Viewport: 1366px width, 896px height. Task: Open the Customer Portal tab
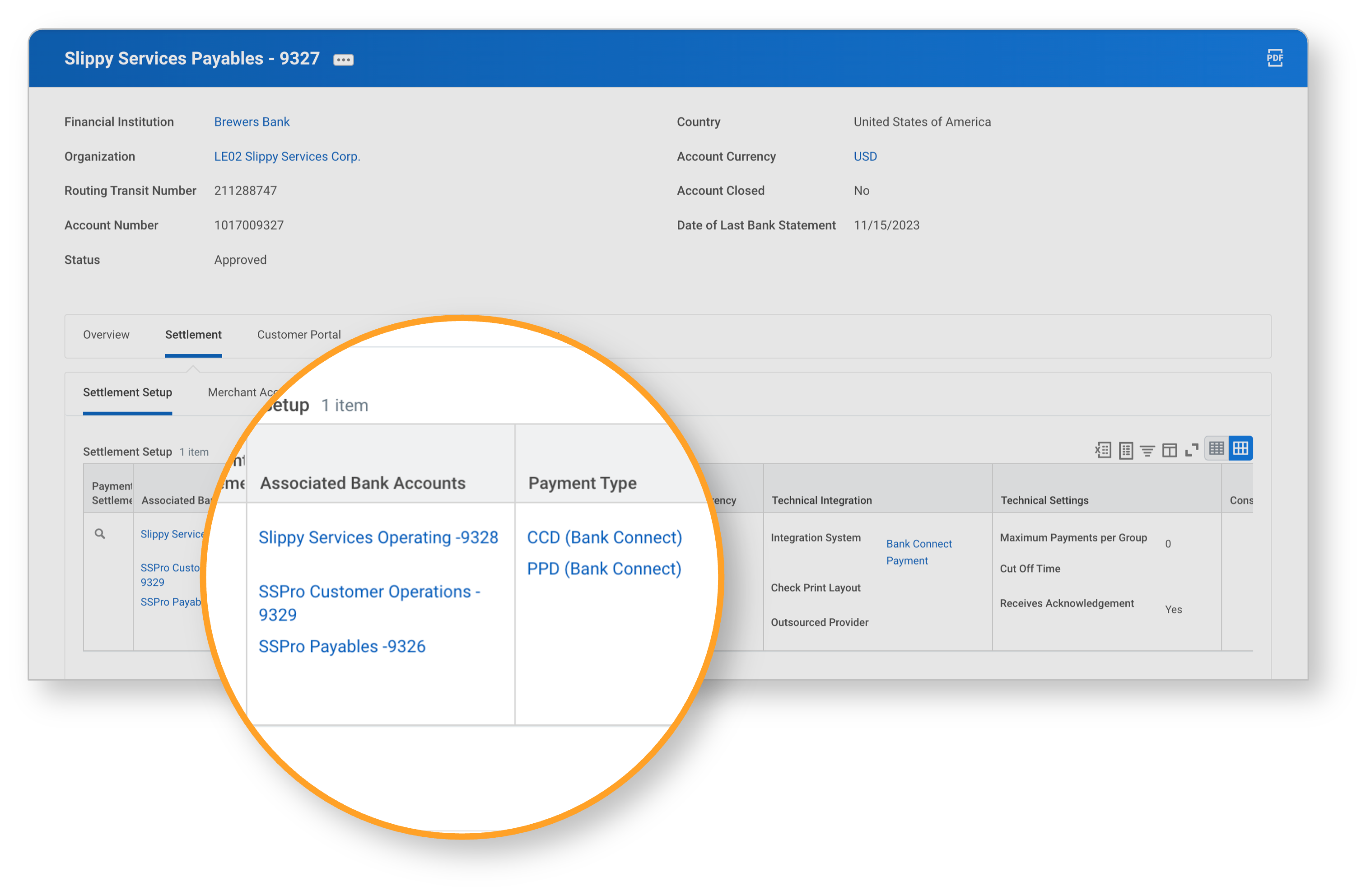(x=299, y=335)
